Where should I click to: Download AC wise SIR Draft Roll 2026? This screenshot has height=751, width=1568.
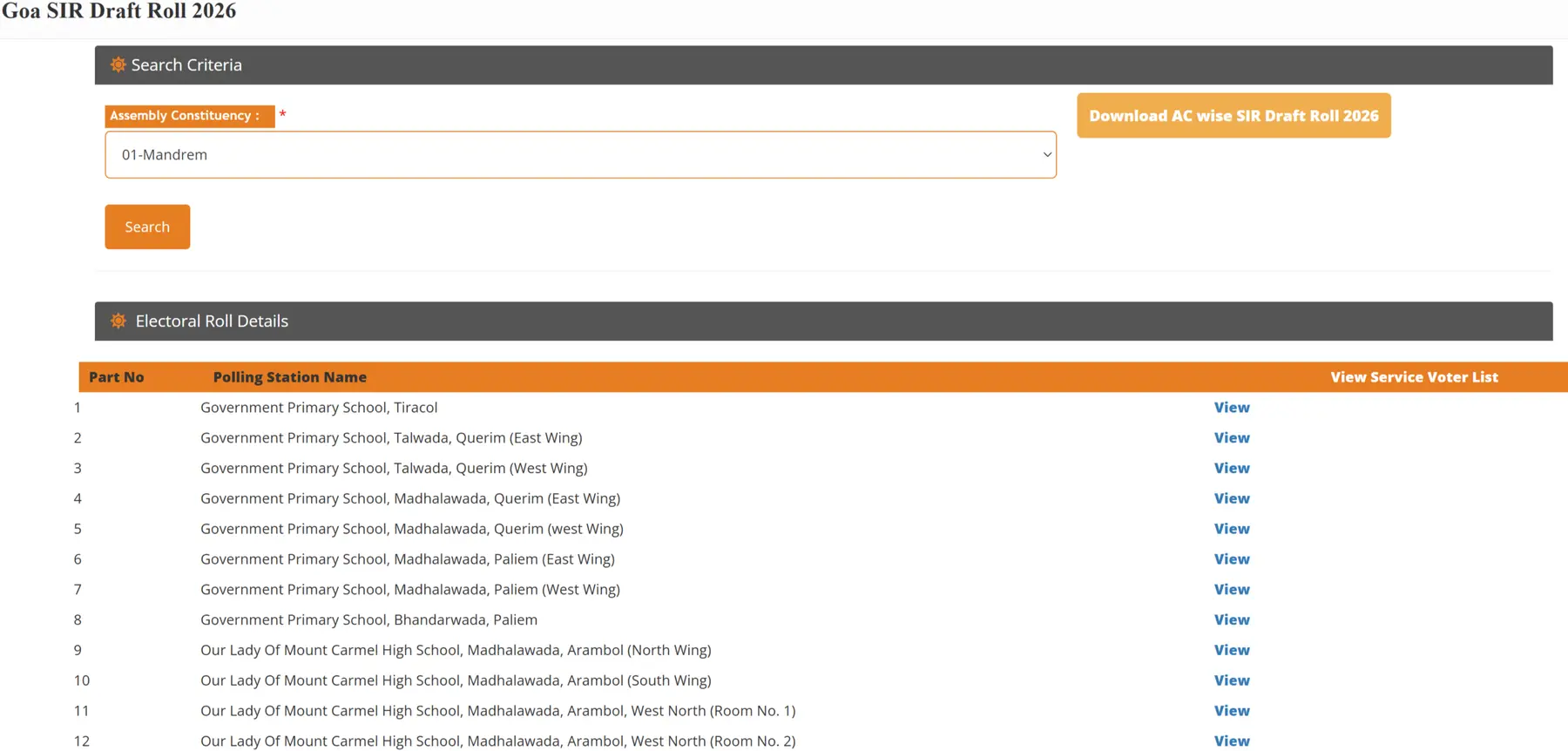coord(1233,116)
